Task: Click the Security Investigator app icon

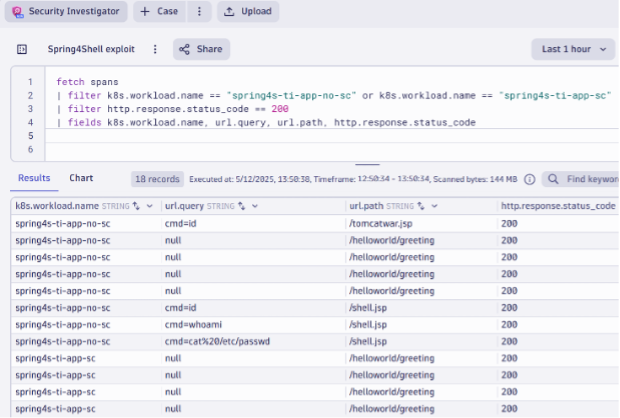Action: [17, 12]
